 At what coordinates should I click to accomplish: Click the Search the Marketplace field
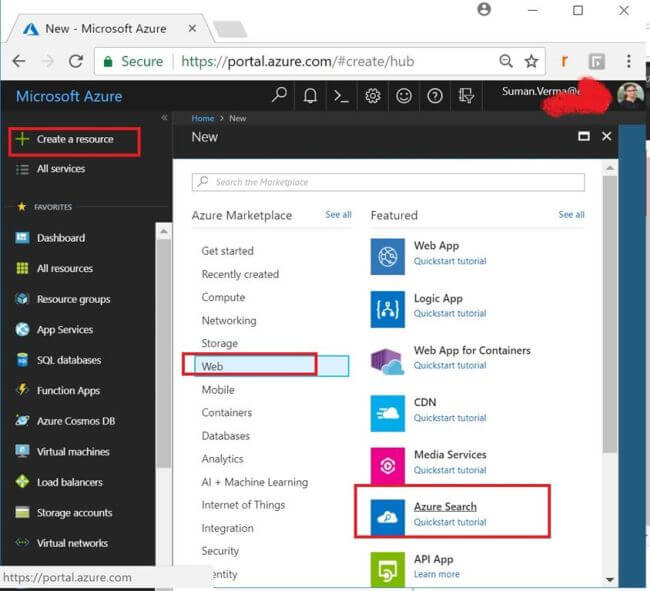point(388,182)
